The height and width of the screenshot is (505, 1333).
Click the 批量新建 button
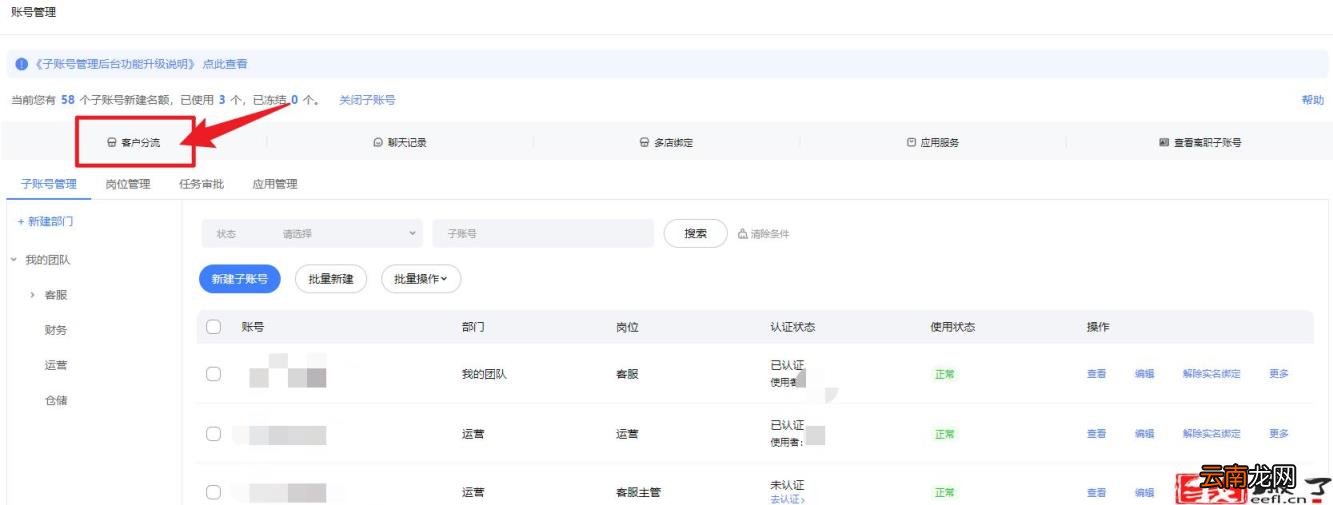[331, 279]
